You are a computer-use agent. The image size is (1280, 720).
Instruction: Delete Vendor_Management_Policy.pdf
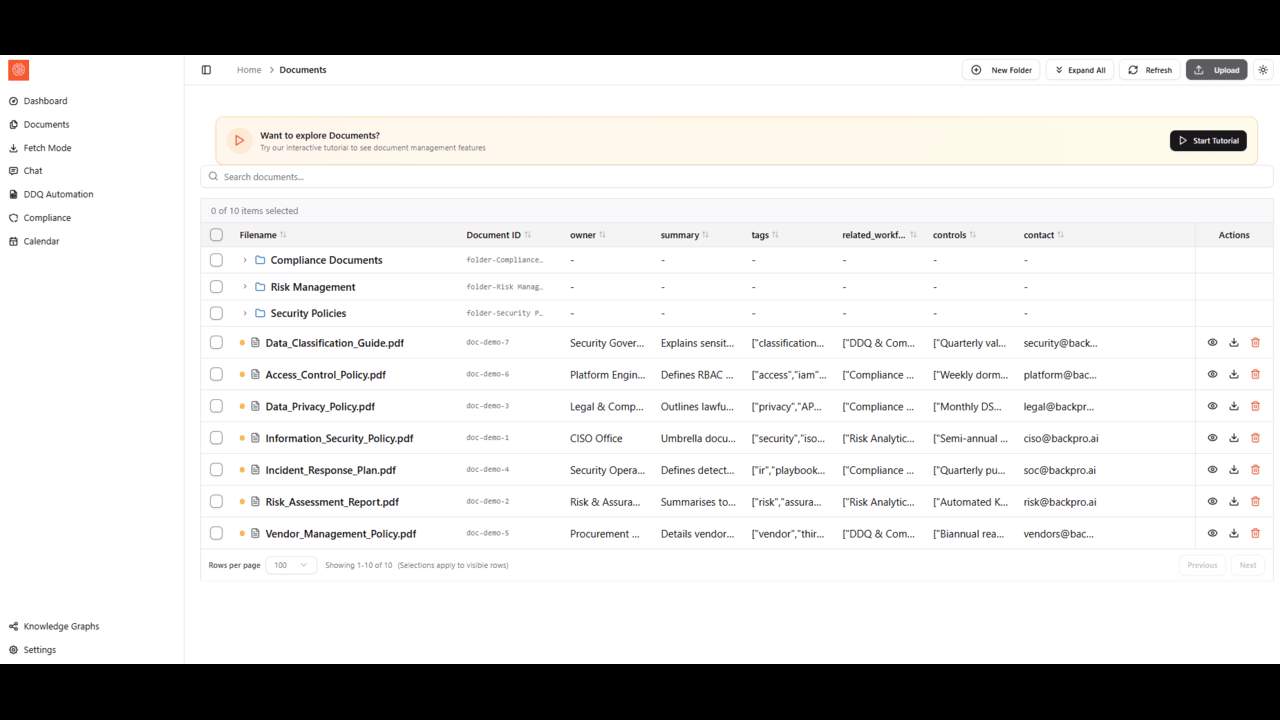coord(1255,533)
